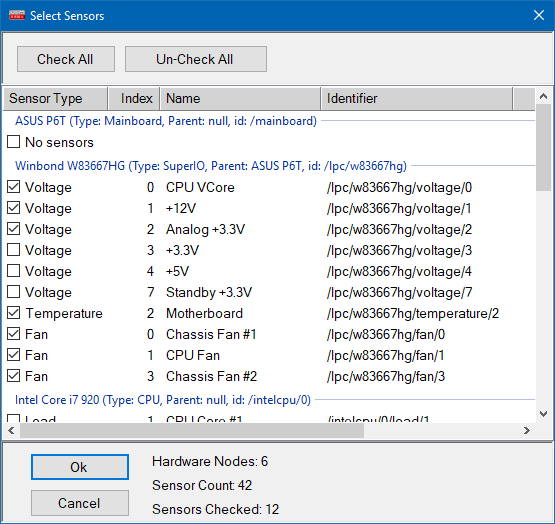The width and height of the screenshot is (555, 524).
Task: Click the Analog +3.3V name cell
Action: (206, 229)
